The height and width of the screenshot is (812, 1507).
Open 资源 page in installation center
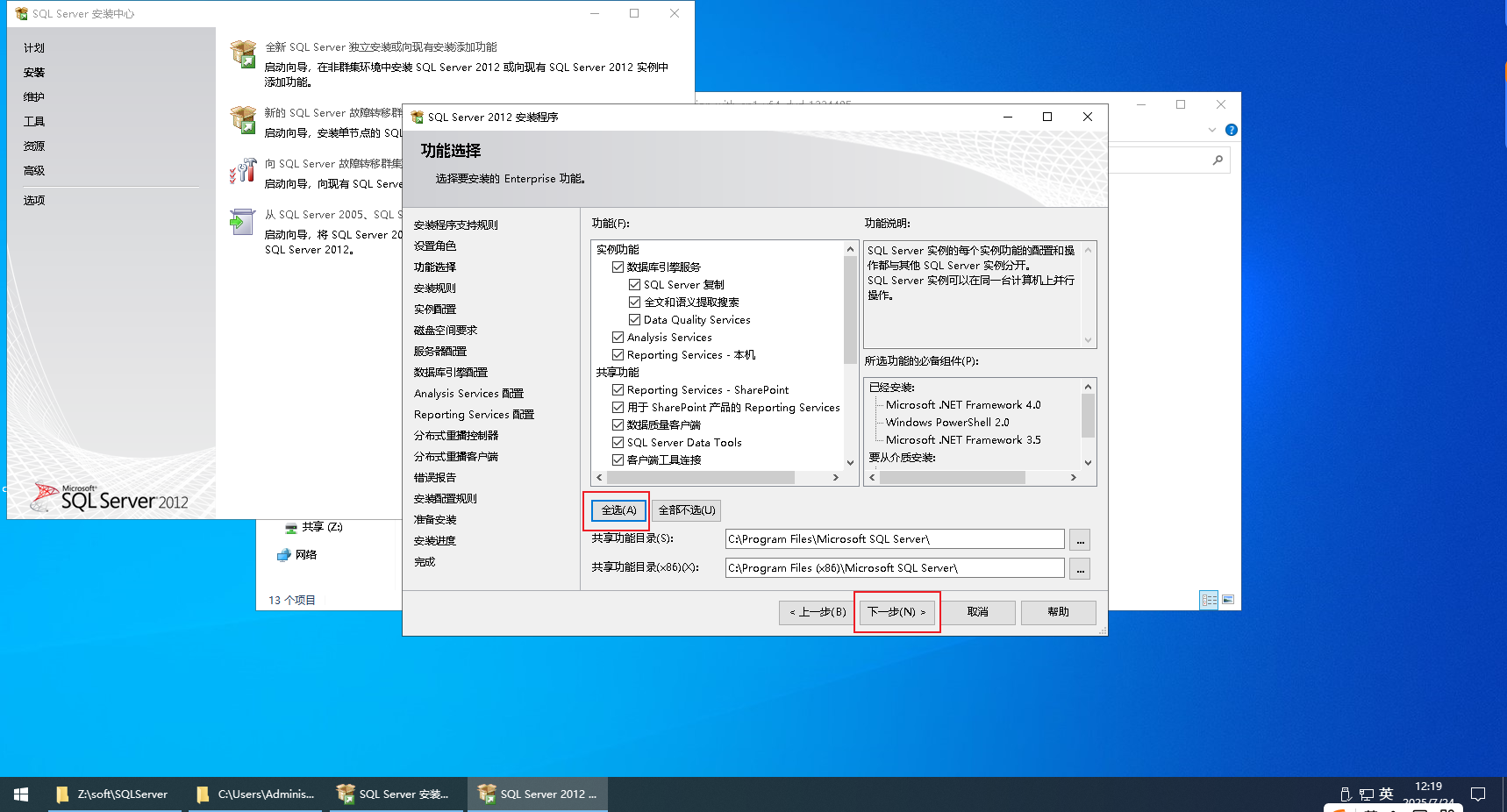point(34,146)
